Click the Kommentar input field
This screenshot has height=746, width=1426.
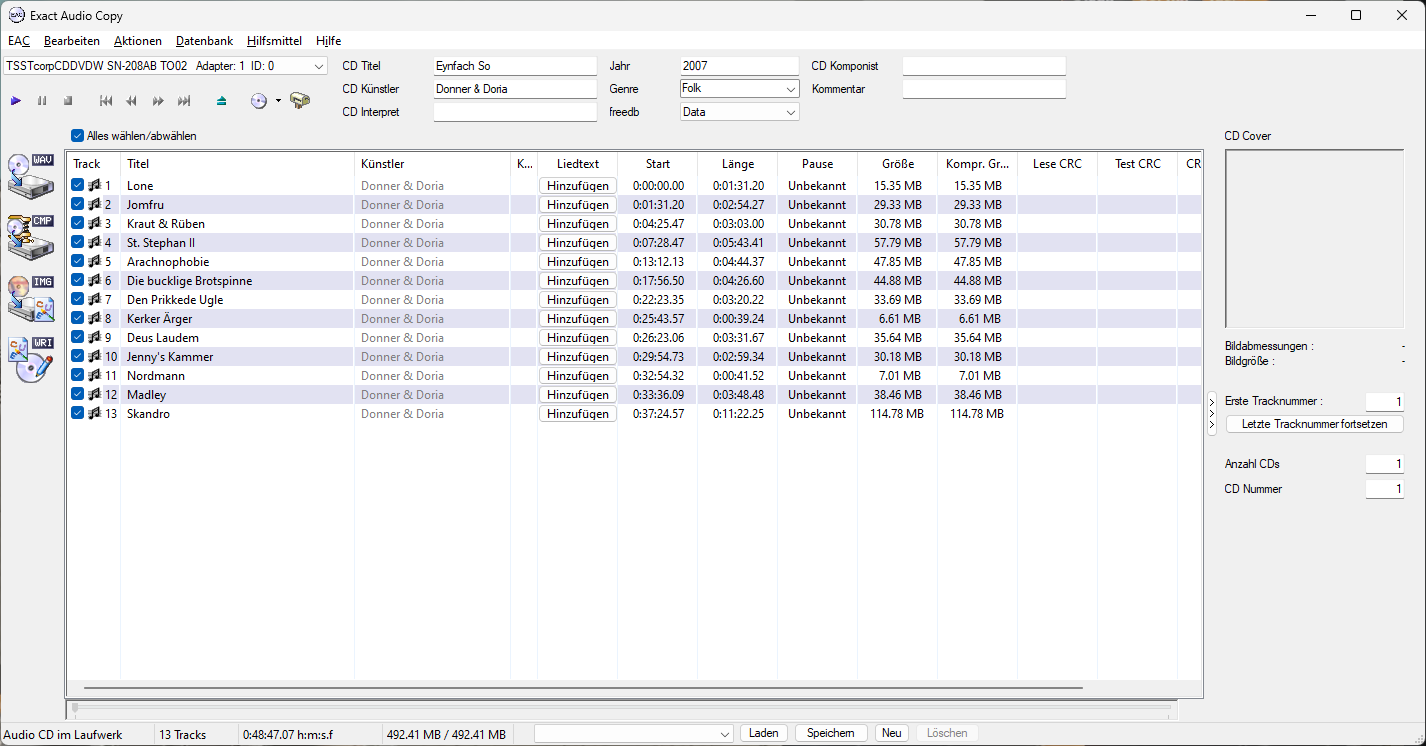point(984,89)
